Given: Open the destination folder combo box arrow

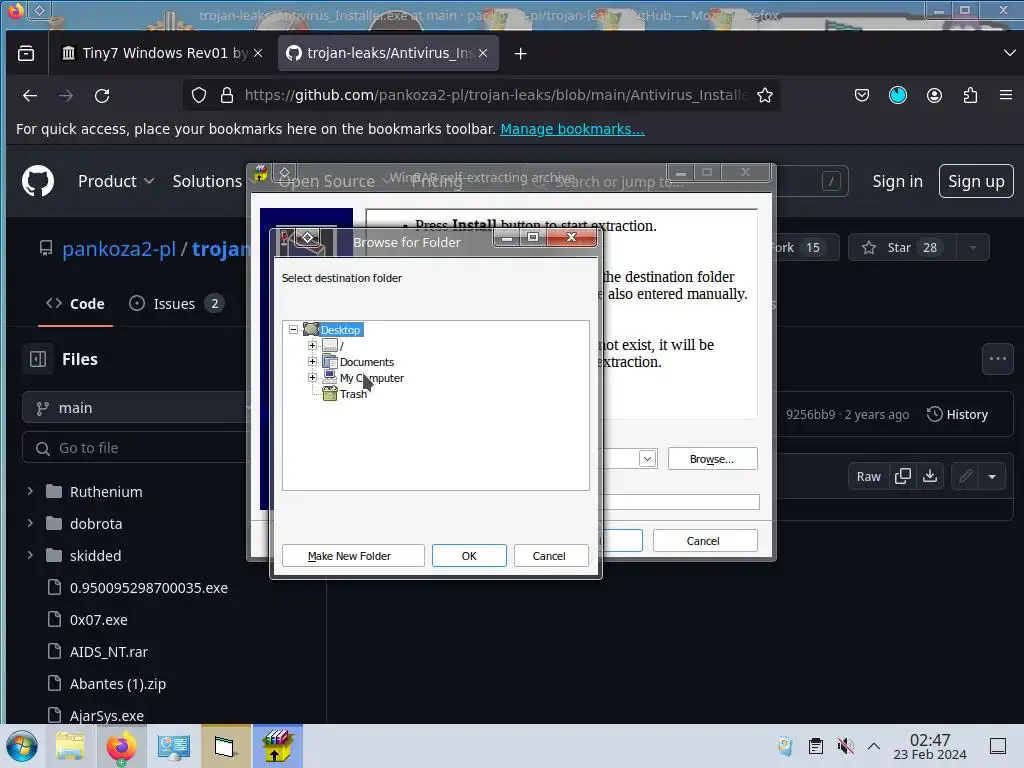Looking at the screenshot, I should [647, 458].
